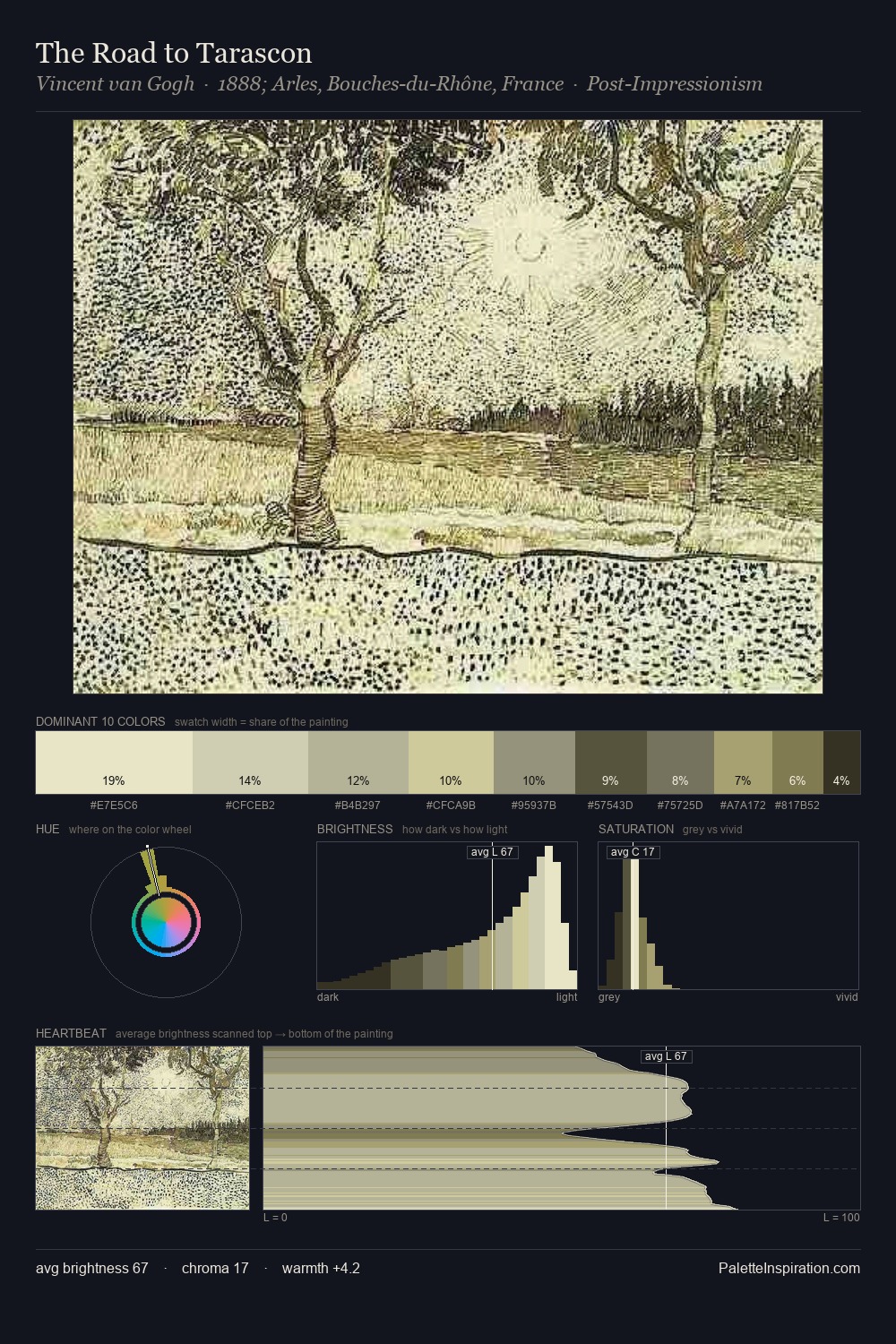
Task: Select the #CFCEB2 14% color swatch
Action: (250, 762)
